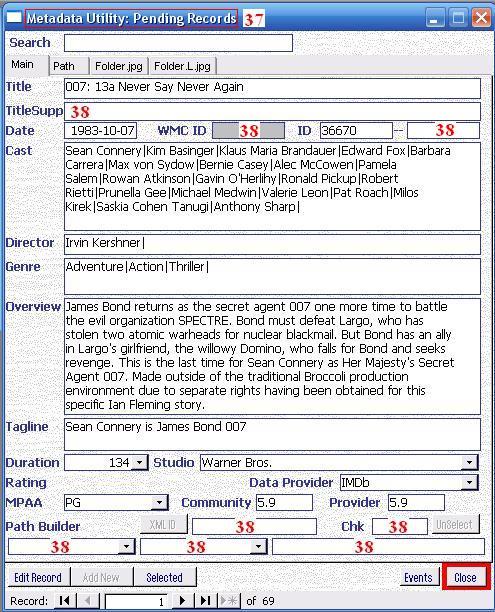Open the Folder.jpg tab

tap(119, 66)
